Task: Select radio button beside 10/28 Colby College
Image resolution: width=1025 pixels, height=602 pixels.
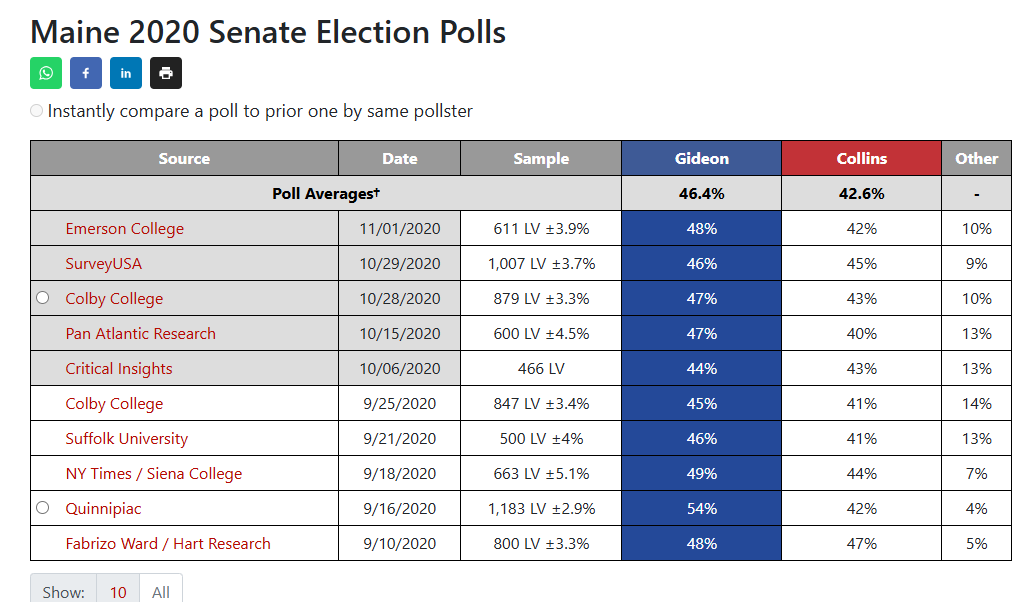Action: coord(42,298)
